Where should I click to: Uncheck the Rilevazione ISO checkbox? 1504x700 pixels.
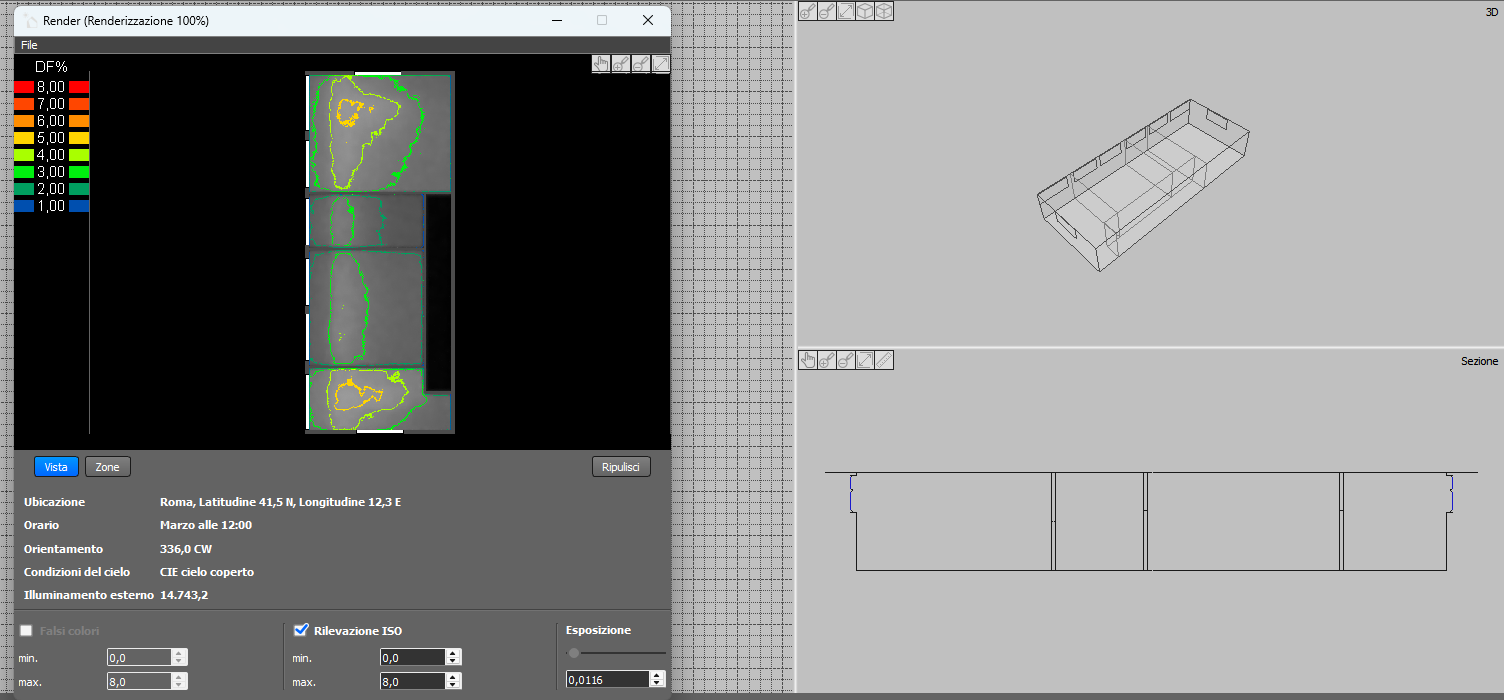[300, 631]
